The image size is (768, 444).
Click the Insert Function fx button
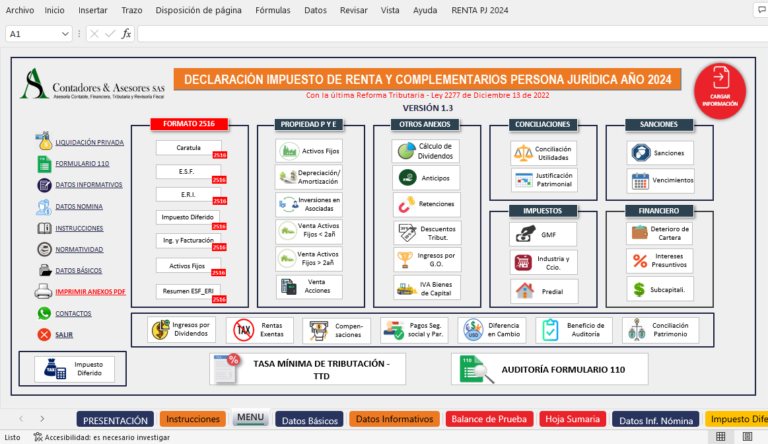point(126,34)
